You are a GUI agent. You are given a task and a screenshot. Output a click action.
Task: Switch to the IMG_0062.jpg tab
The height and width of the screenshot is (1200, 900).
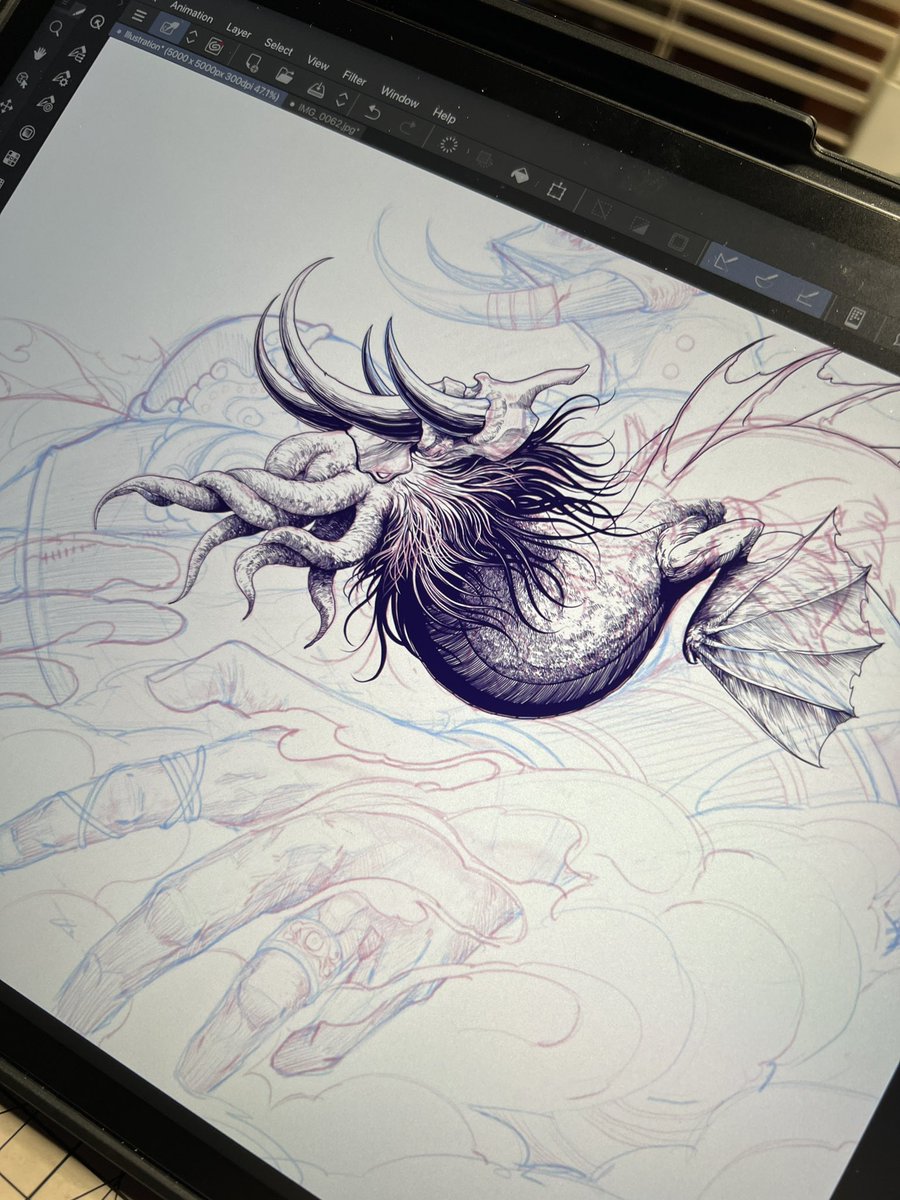(x=326, y=118)
